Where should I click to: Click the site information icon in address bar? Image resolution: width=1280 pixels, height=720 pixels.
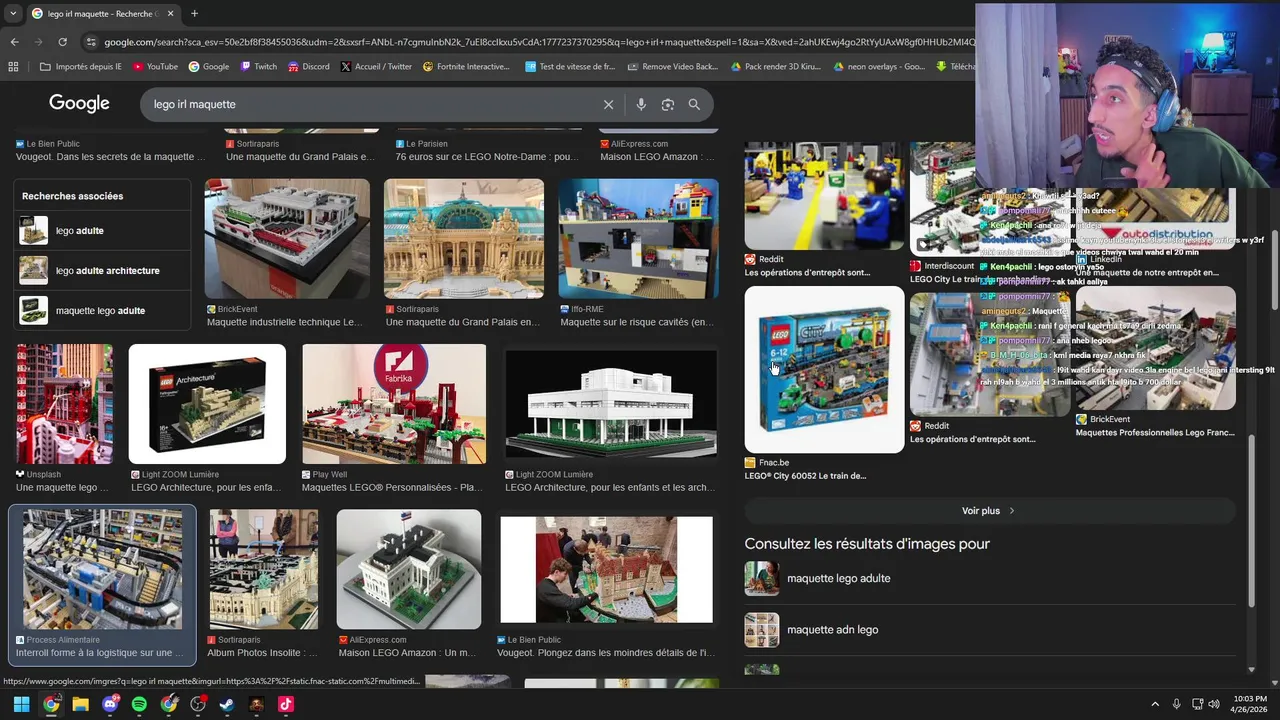92,42
